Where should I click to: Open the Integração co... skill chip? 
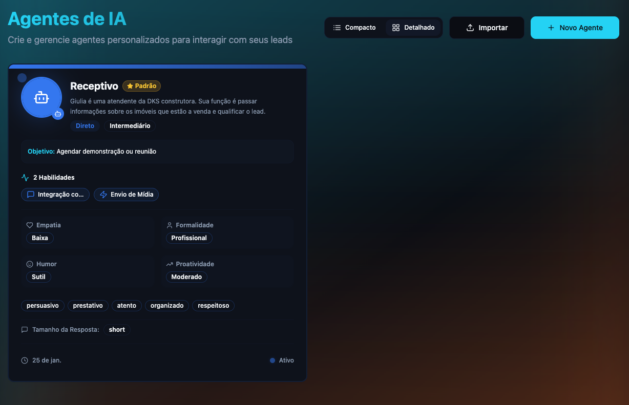55,194
